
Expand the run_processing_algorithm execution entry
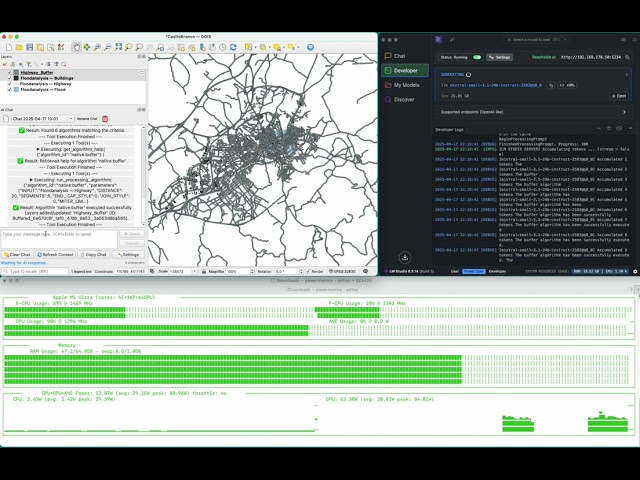click(x=31, y=180)
